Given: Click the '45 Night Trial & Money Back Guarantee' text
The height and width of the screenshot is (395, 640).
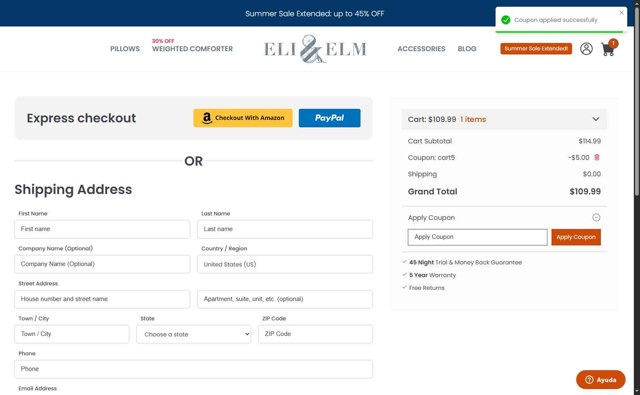Looking at the screenshot, I should pyautogui.click(x=465, y=262).
